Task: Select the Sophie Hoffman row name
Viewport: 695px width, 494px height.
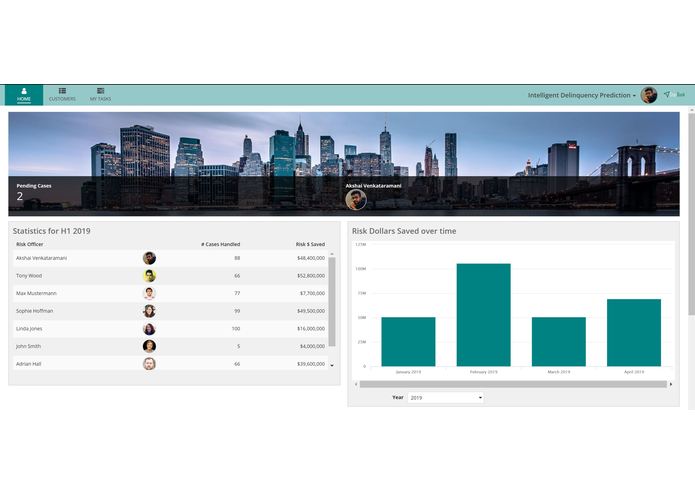Action: point(35,311)
